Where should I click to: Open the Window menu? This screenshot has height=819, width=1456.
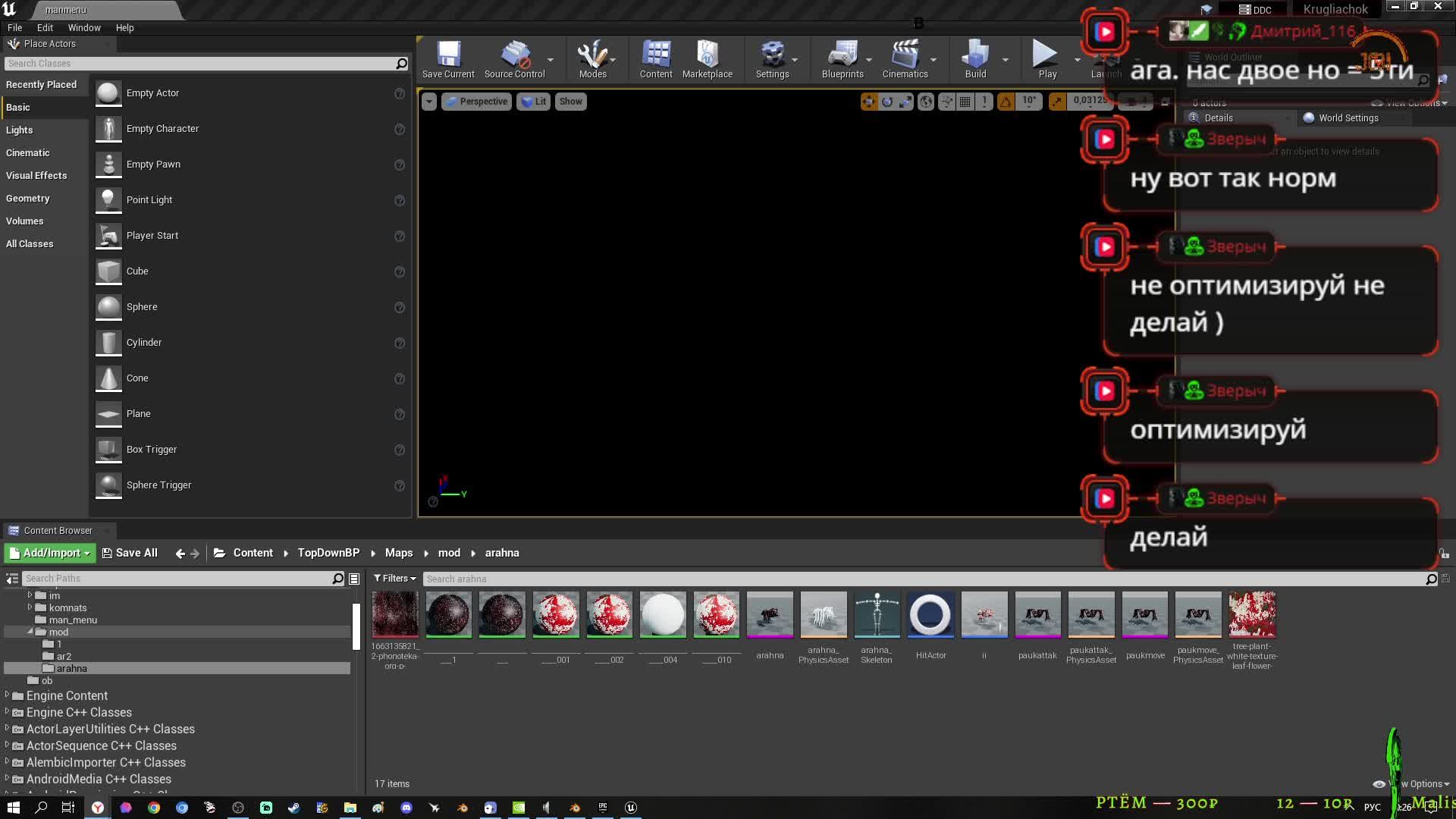pyautogui.click(x=84, y=27)
